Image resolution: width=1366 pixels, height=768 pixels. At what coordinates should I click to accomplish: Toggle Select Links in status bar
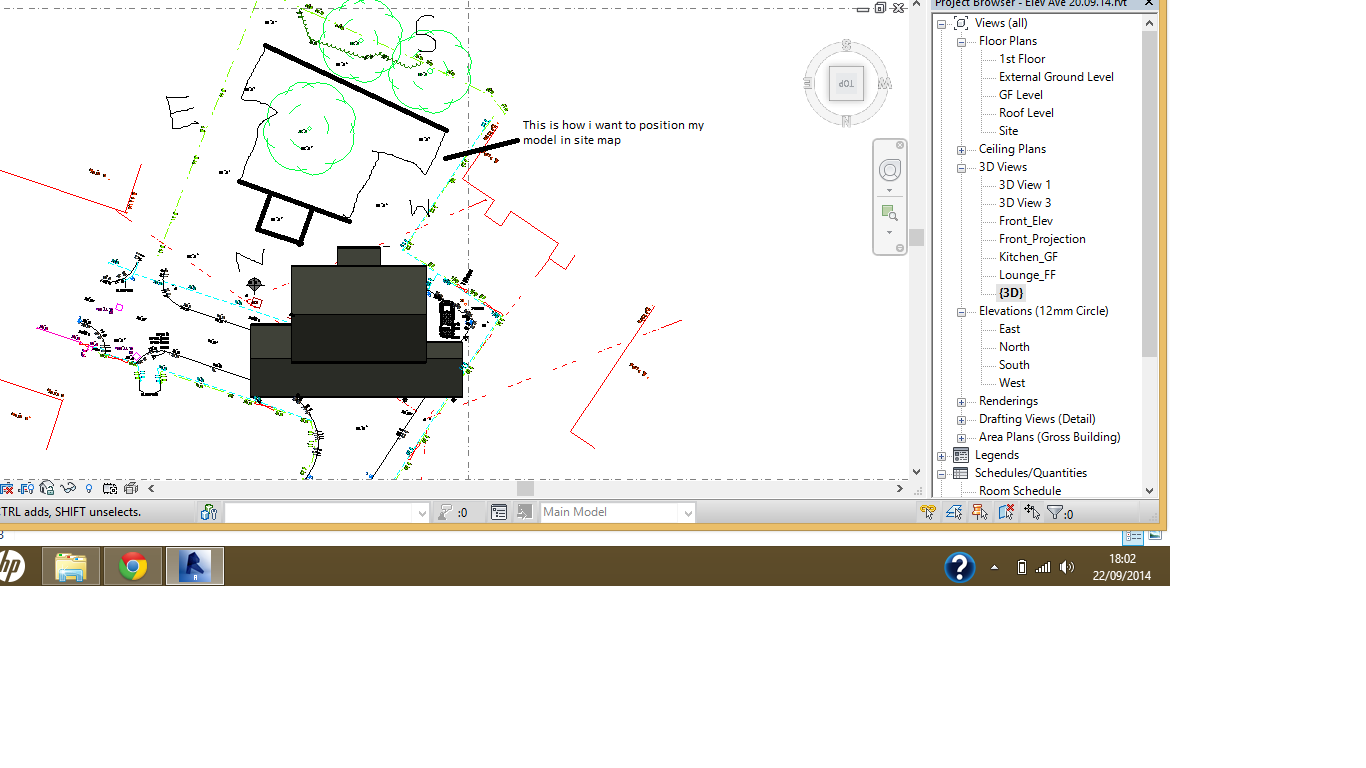click(x=928, y=512)
